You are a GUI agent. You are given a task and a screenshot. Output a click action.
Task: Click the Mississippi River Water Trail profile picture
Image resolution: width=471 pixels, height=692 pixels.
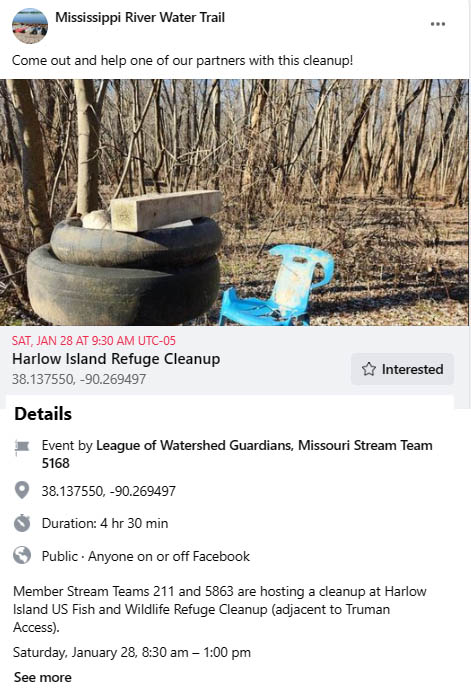coord(30,26)
